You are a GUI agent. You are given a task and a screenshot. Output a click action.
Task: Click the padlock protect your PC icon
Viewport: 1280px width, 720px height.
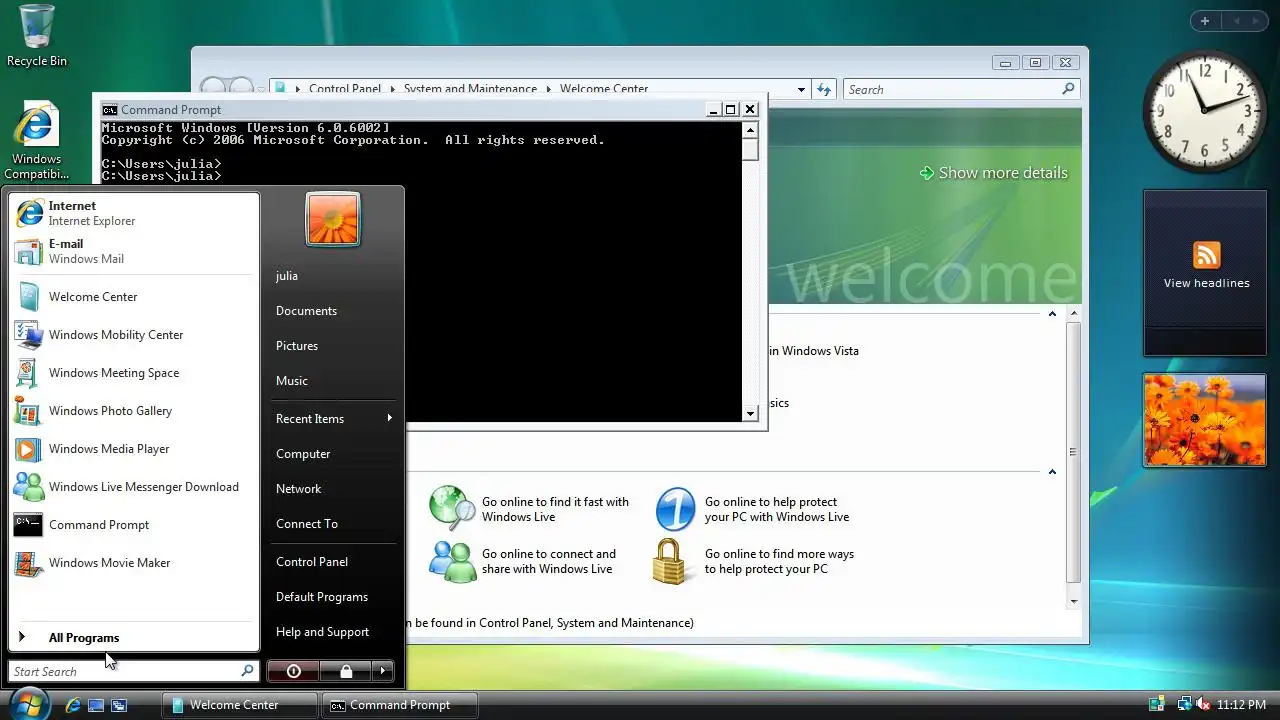pyautogui.click(x=671, y=562)
